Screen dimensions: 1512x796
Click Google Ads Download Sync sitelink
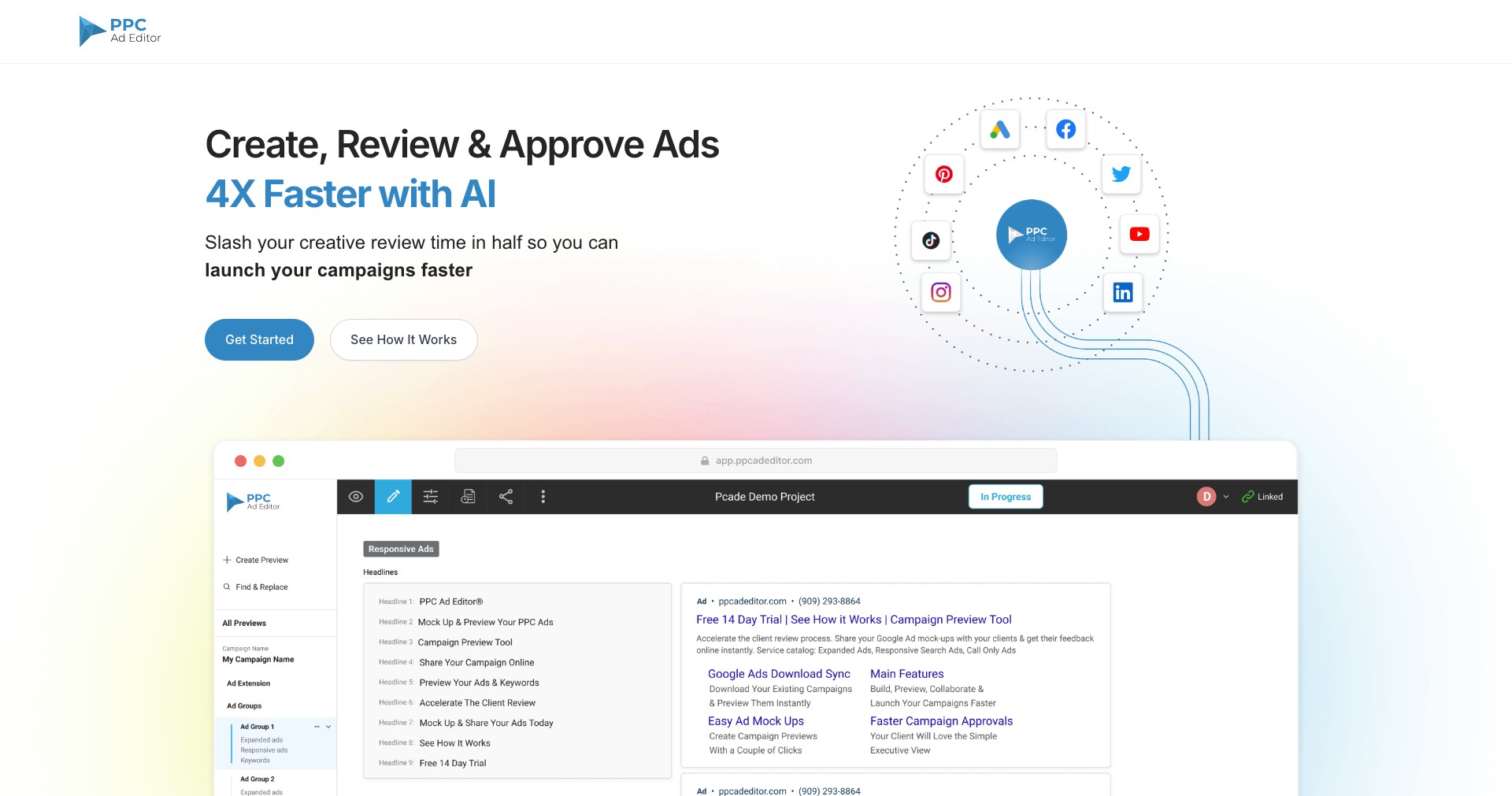(779, 674)
